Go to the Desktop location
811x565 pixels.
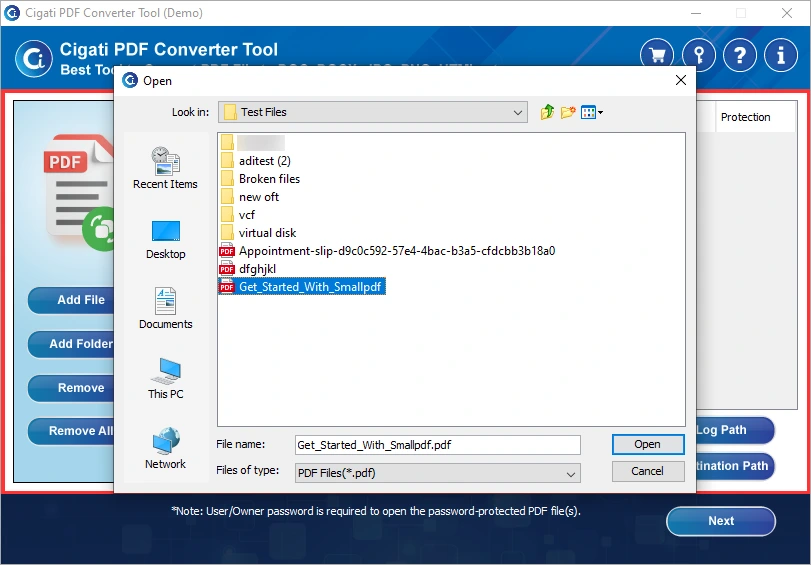coord(166,240)
